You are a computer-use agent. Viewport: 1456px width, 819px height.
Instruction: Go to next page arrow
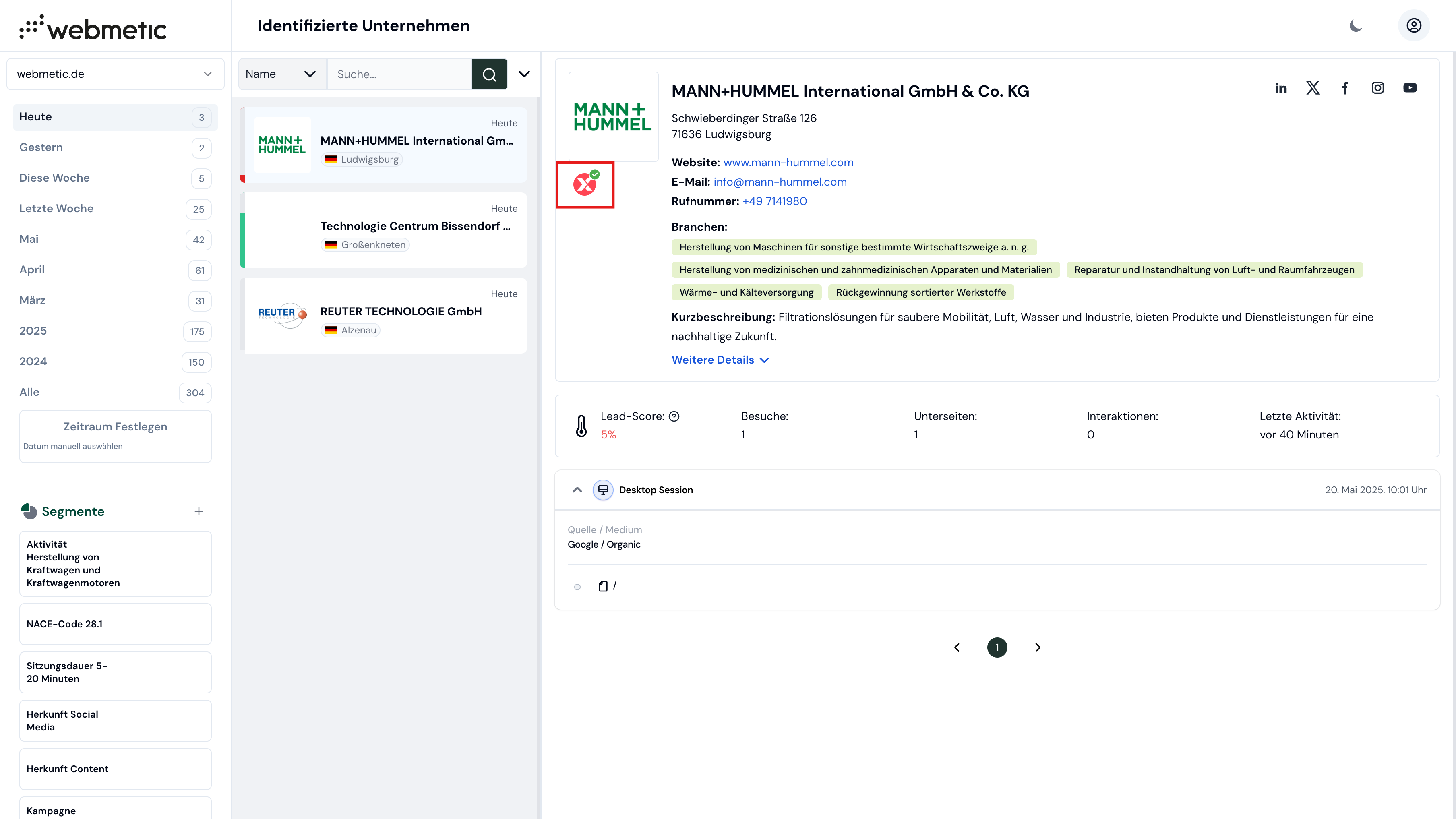point(1038,648)
